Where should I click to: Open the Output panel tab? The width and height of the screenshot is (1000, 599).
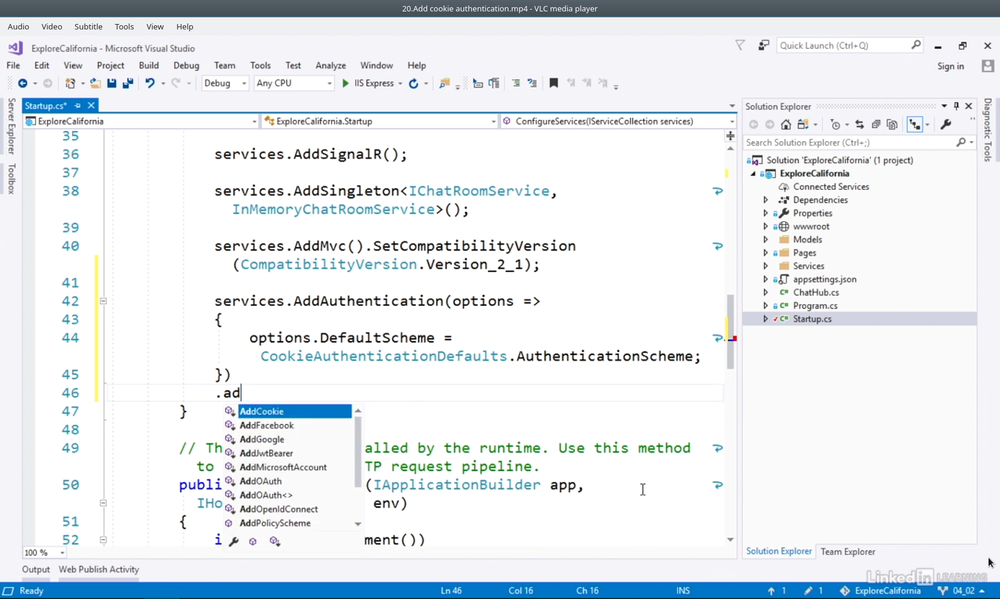[x=36, y=570]
